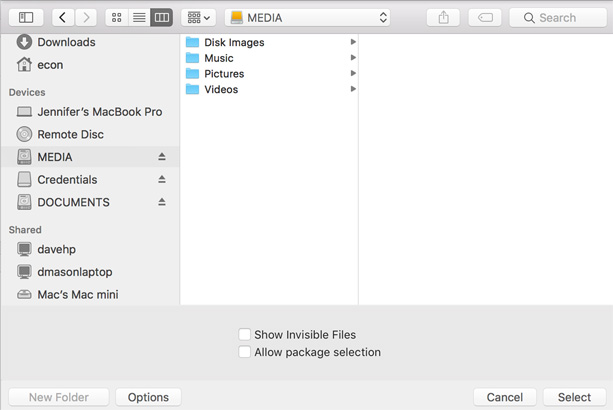Viewport: 613px width, 410px height.
Task: Open Downloads in the sidebar
Action: pos(90,42)
